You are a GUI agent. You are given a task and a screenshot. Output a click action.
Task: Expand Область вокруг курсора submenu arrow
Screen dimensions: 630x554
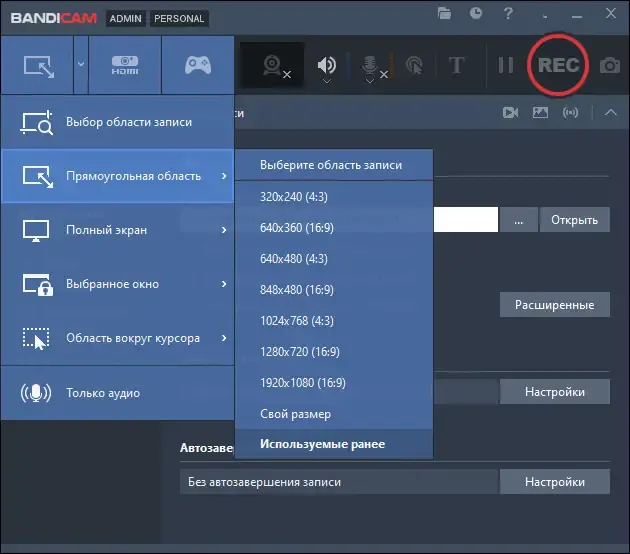pyautogui.click(x=224, y=338)
